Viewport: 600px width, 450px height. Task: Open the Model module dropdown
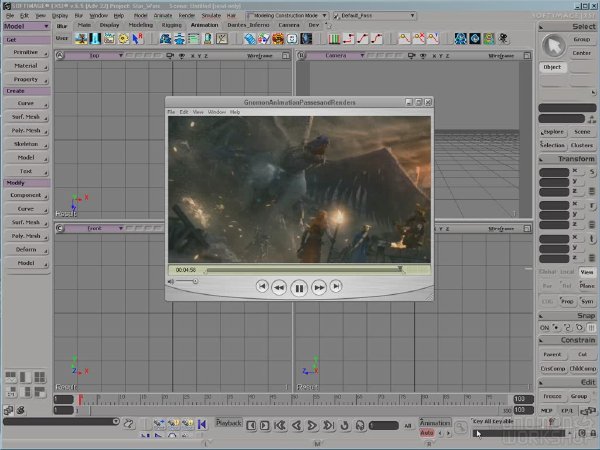coord(26,26)
